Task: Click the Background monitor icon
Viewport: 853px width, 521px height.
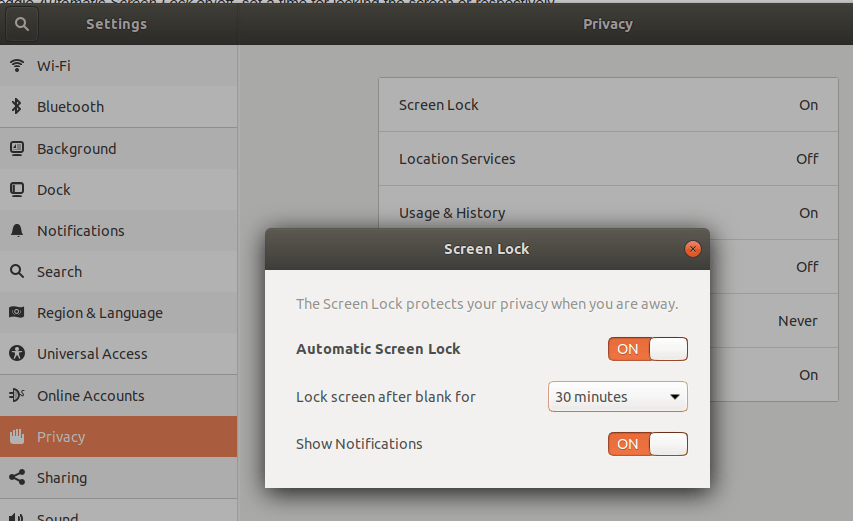Action: click(17, 149)
